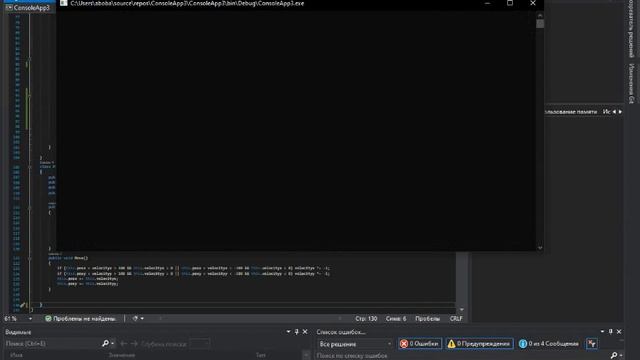Click the 'this.posx += this.velocityx;' code line
Viewport: 640px width, 360px height.
[x=87, y=279]
